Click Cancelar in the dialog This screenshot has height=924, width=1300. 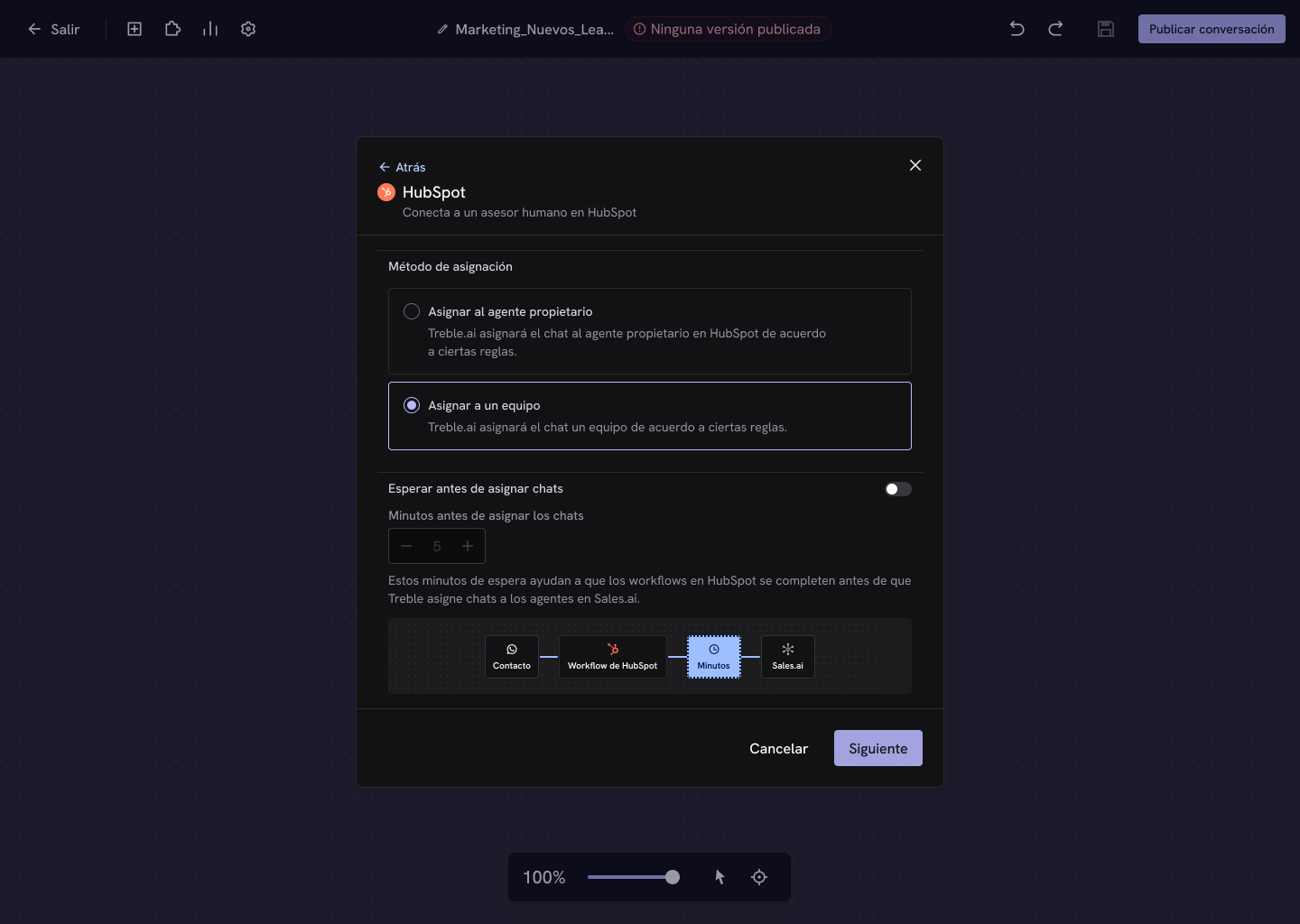coord(778,748)
